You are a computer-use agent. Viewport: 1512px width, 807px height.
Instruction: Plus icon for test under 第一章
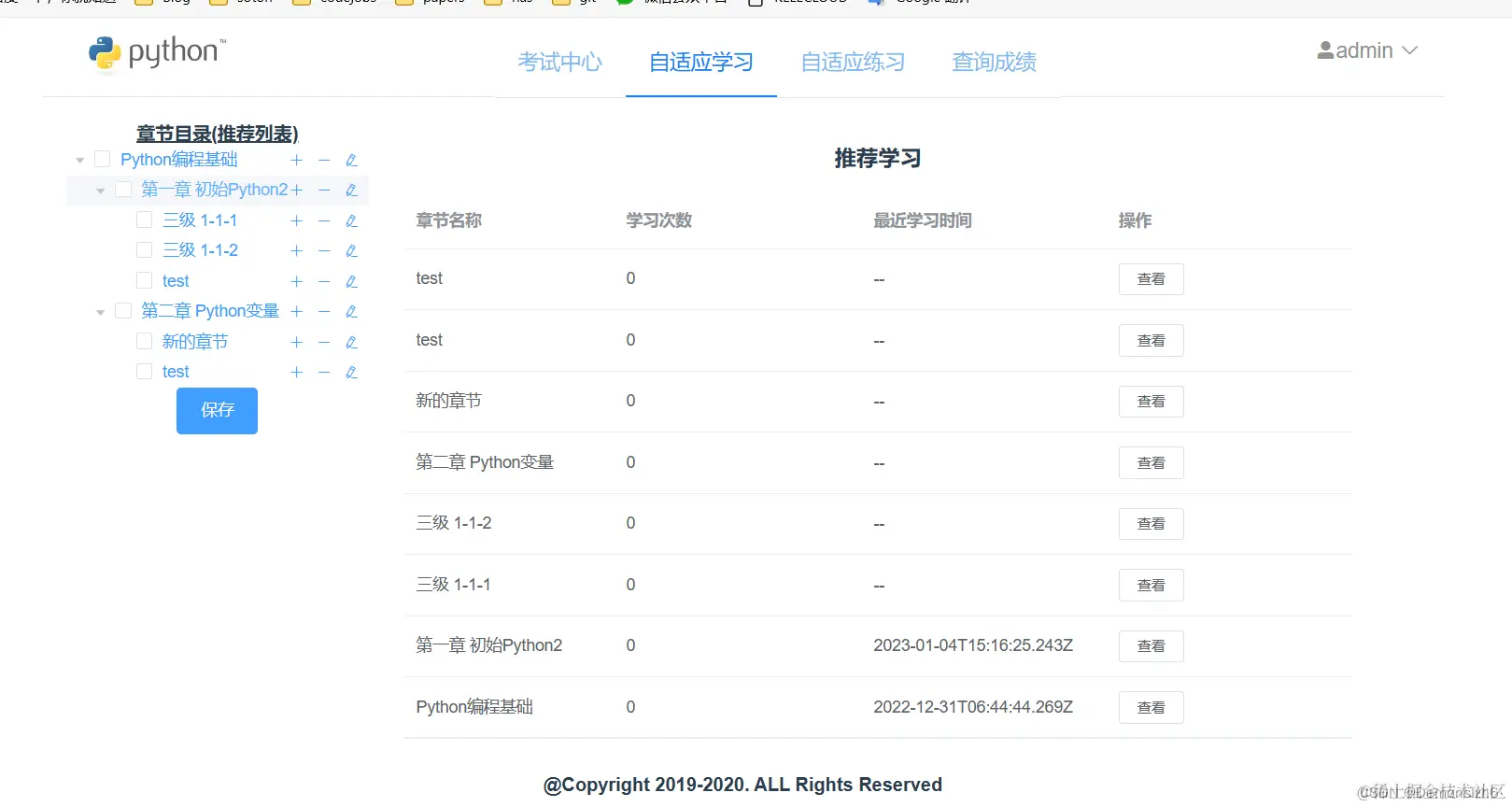click(x=296, y=282)
